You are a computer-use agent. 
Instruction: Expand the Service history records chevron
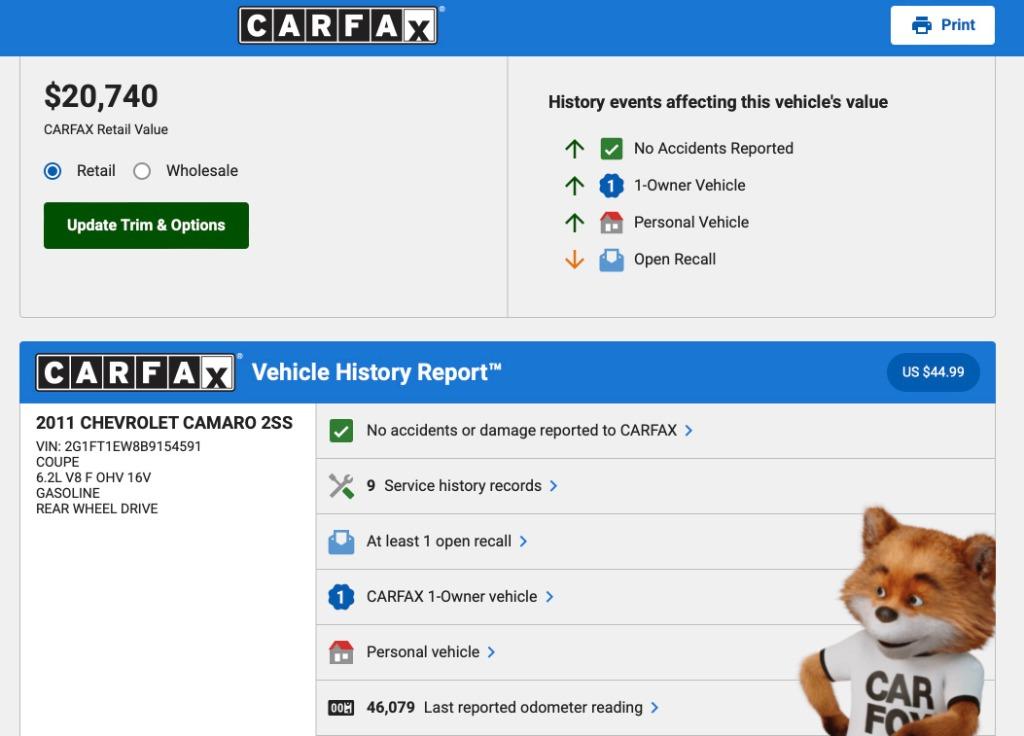pyautogui.click(x=553, y=486)
